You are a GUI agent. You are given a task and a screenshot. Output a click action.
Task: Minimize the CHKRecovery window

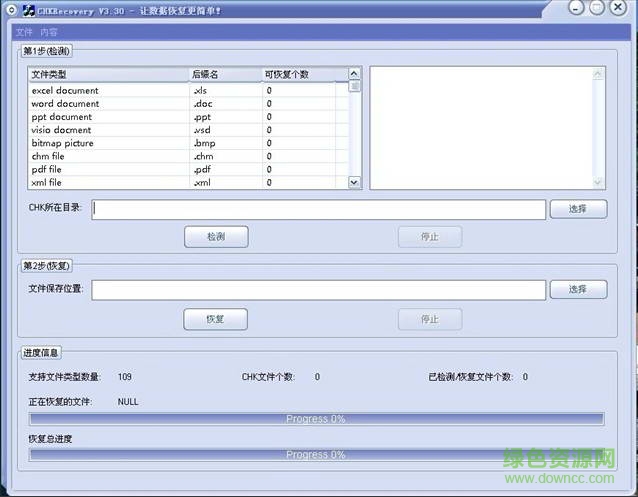pos(576,8)
